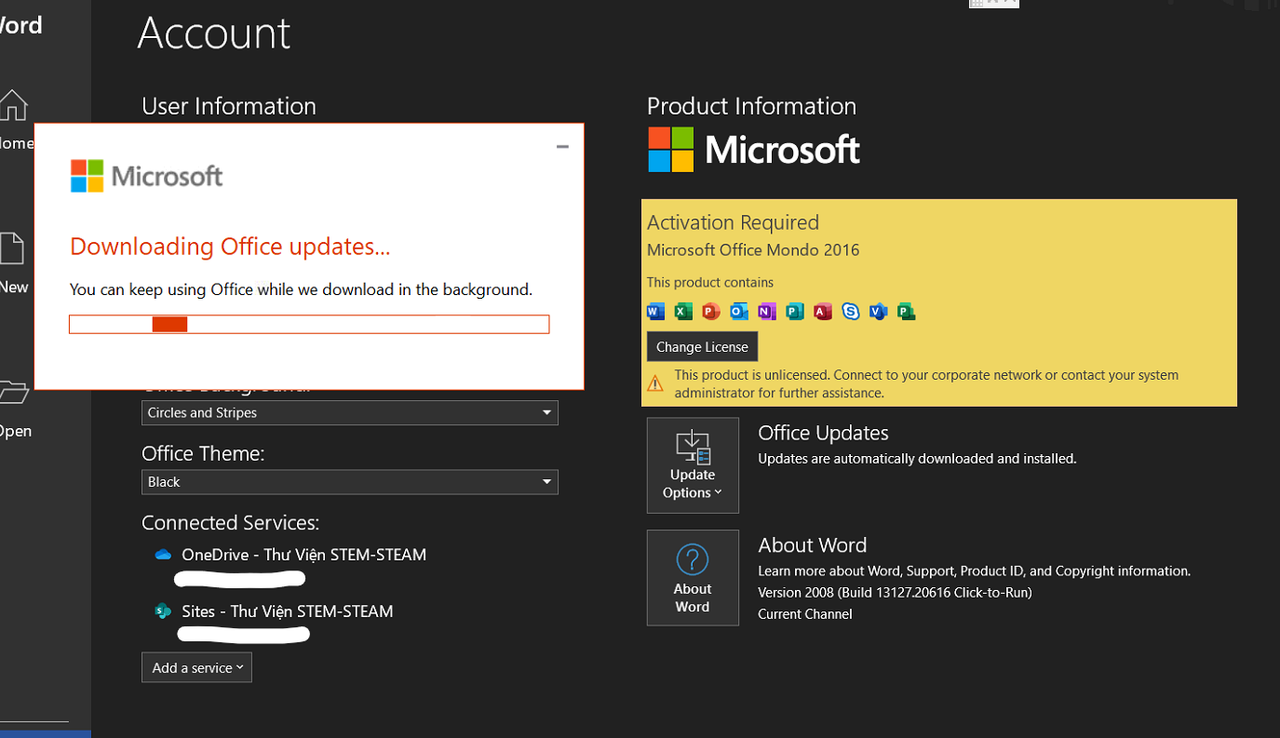
Task: Click the "Account" page title
Action: tap(214, 33)
